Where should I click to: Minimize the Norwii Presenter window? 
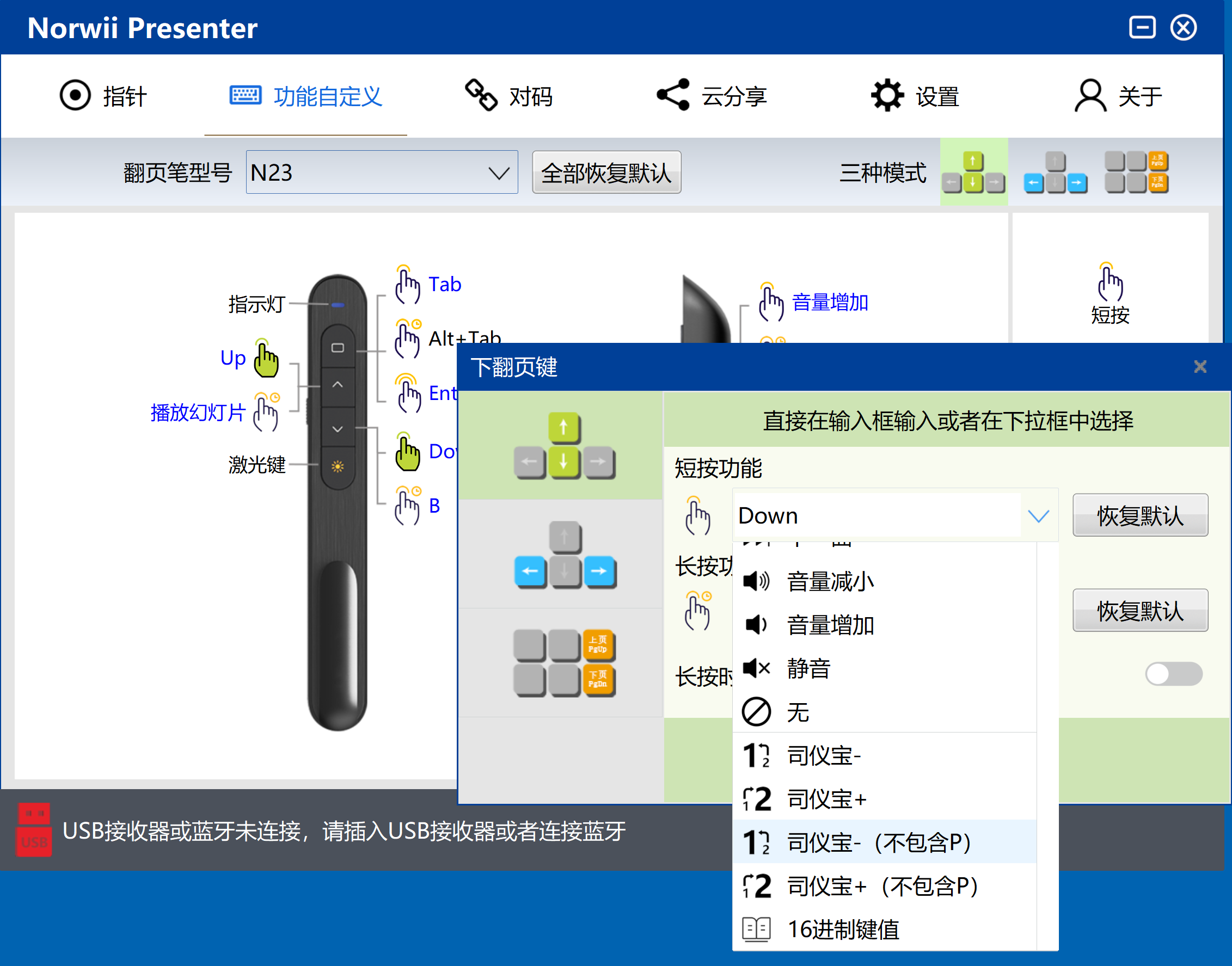coord(1142,27)
